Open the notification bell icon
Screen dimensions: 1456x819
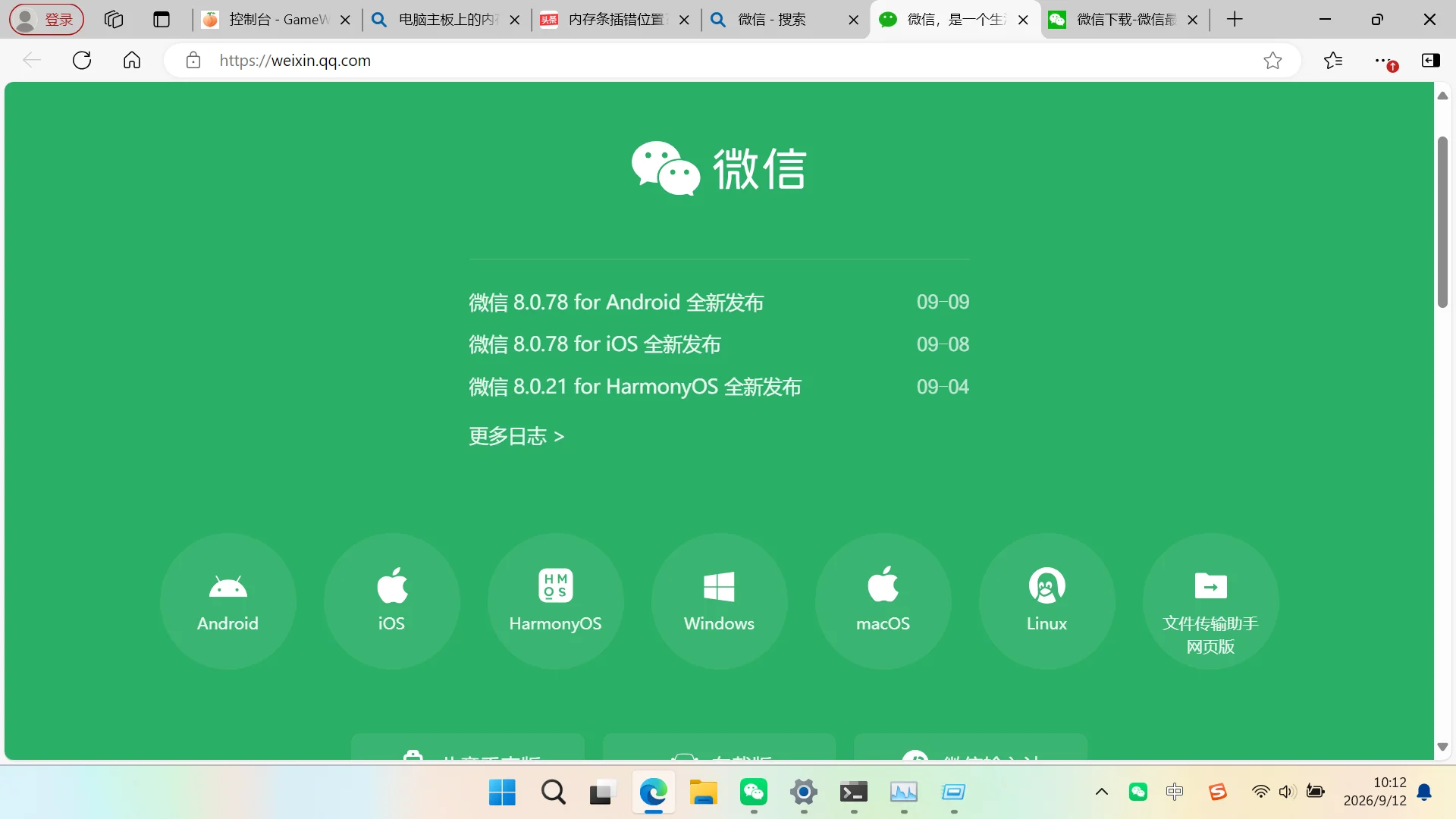click(1425, 792)
